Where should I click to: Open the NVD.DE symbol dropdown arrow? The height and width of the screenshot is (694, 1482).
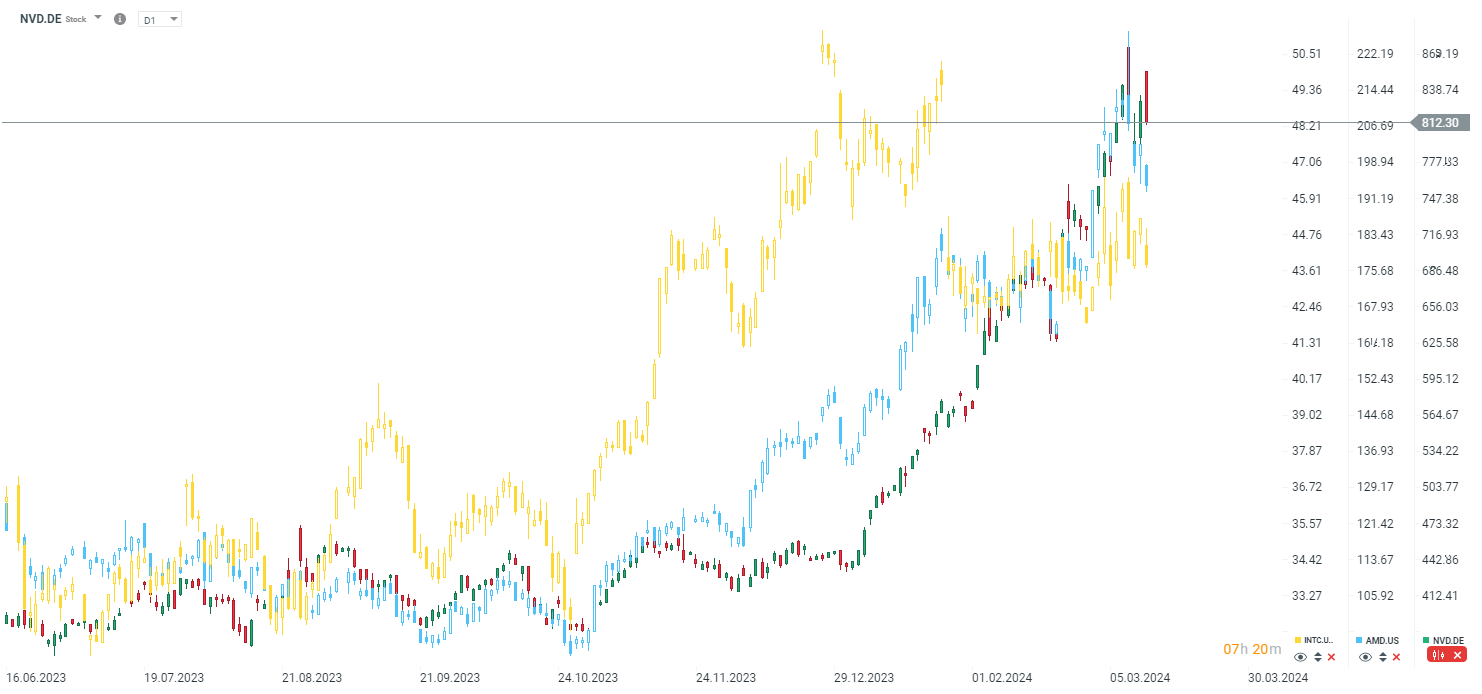pos(98,19)
